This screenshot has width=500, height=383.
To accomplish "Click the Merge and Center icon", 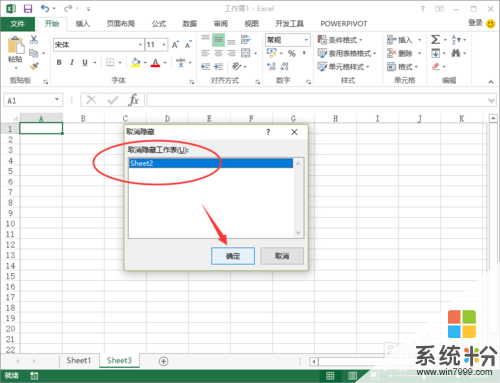I will click(x=246, y=53).
